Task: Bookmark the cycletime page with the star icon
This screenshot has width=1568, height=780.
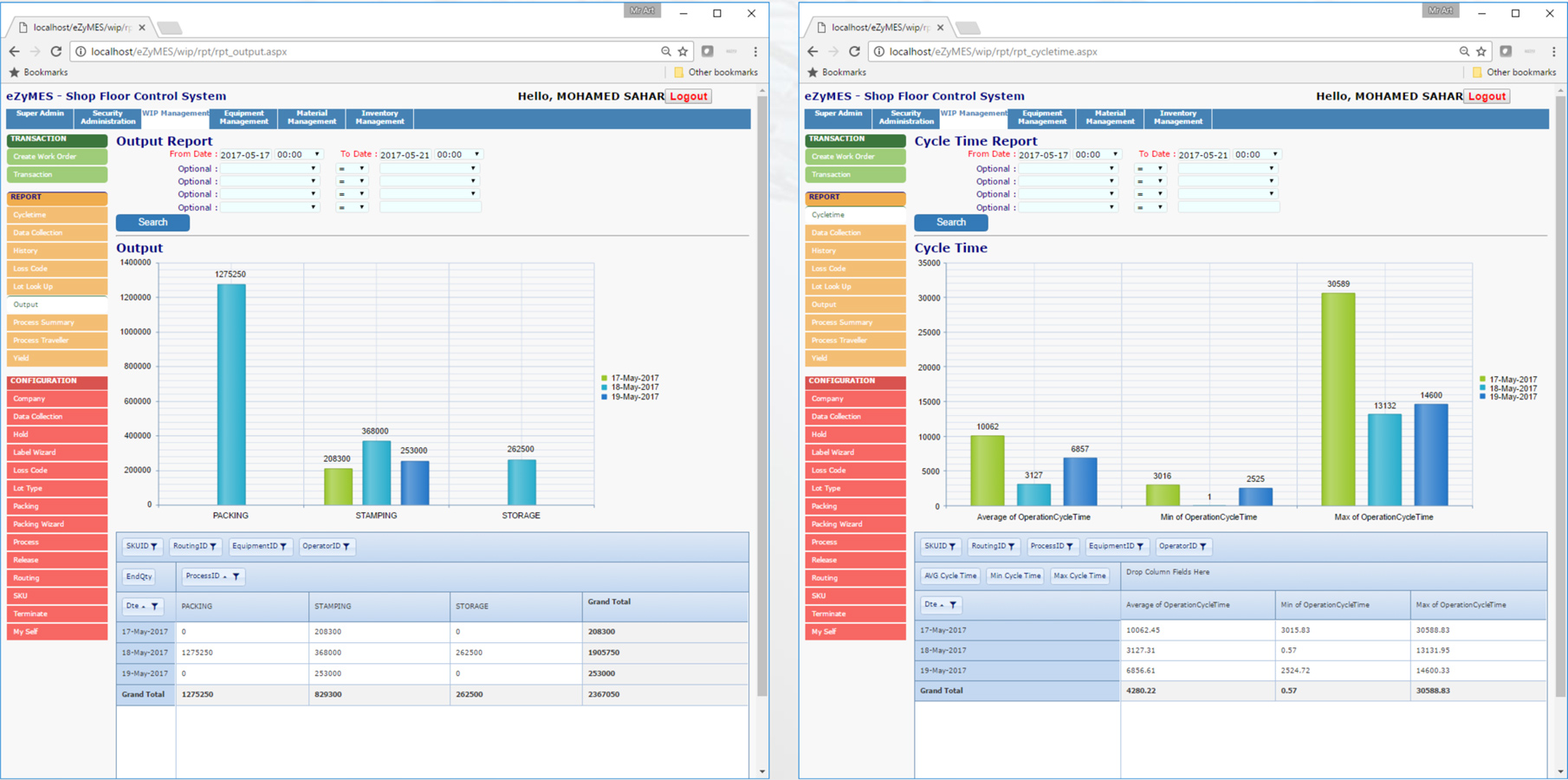Action: click(x=1481, y=52)
